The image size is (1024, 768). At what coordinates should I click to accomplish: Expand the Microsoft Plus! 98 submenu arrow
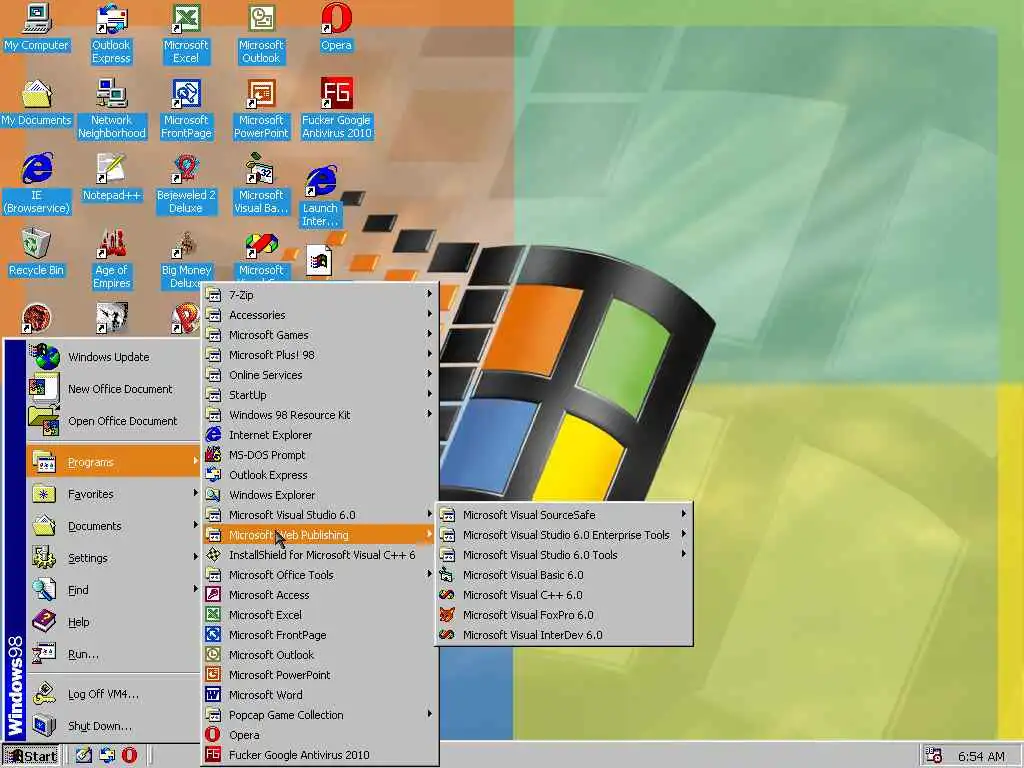pos(430,354)
